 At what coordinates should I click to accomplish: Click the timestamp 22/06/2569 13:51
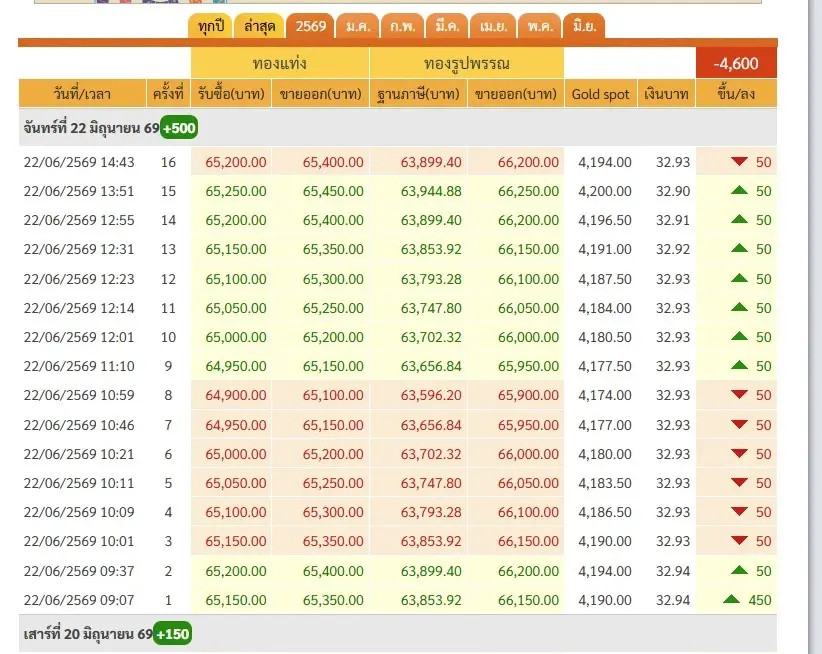(79, 191)
